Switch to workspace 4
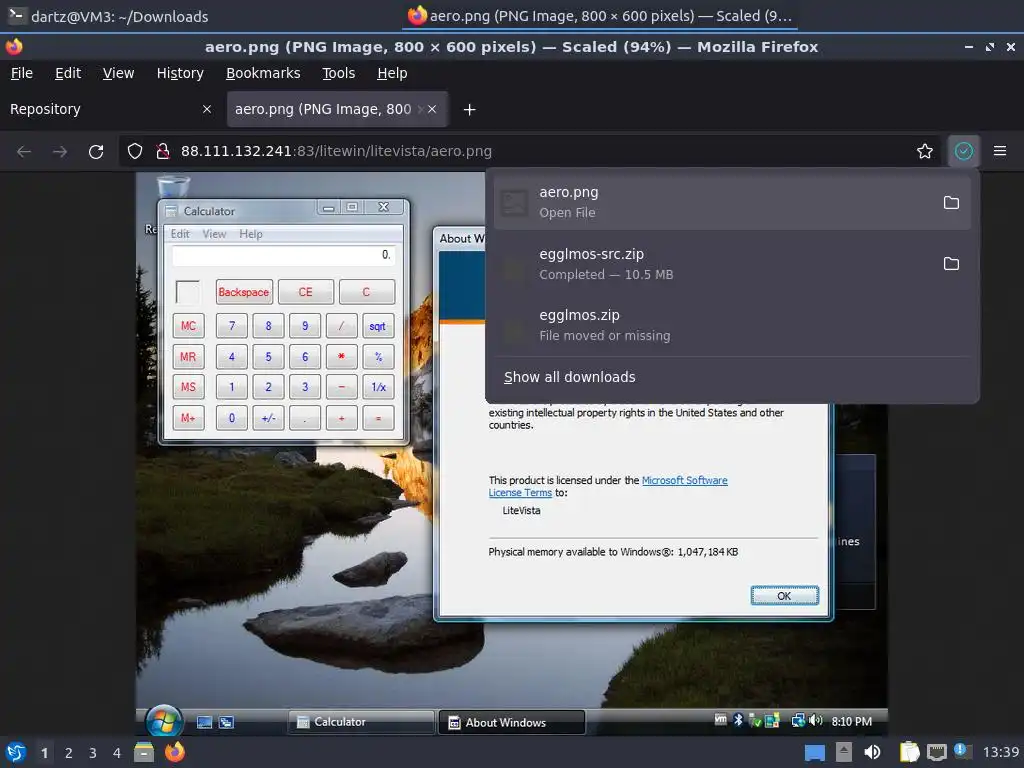Viewport: 1024px width, 768px height. [117, 753]
